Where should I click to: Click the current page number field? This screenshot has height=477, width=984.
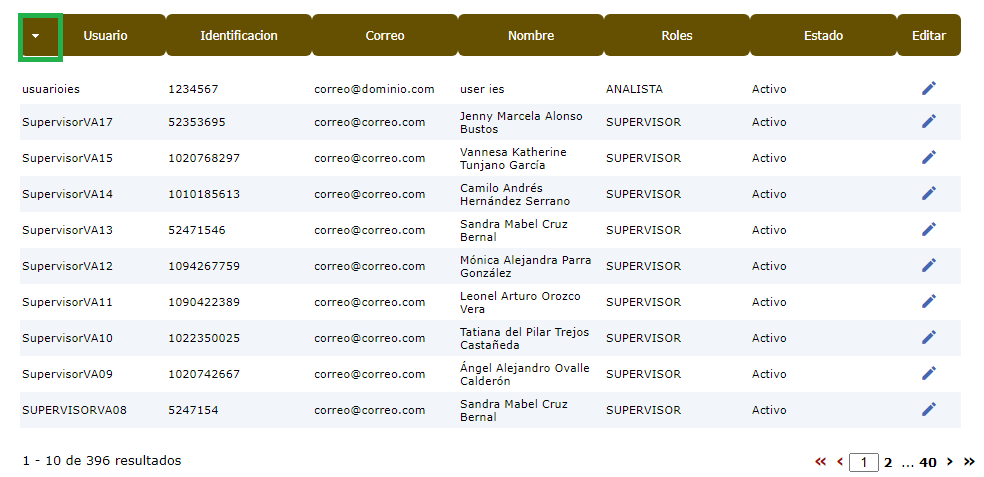click(x=864, y=463)
